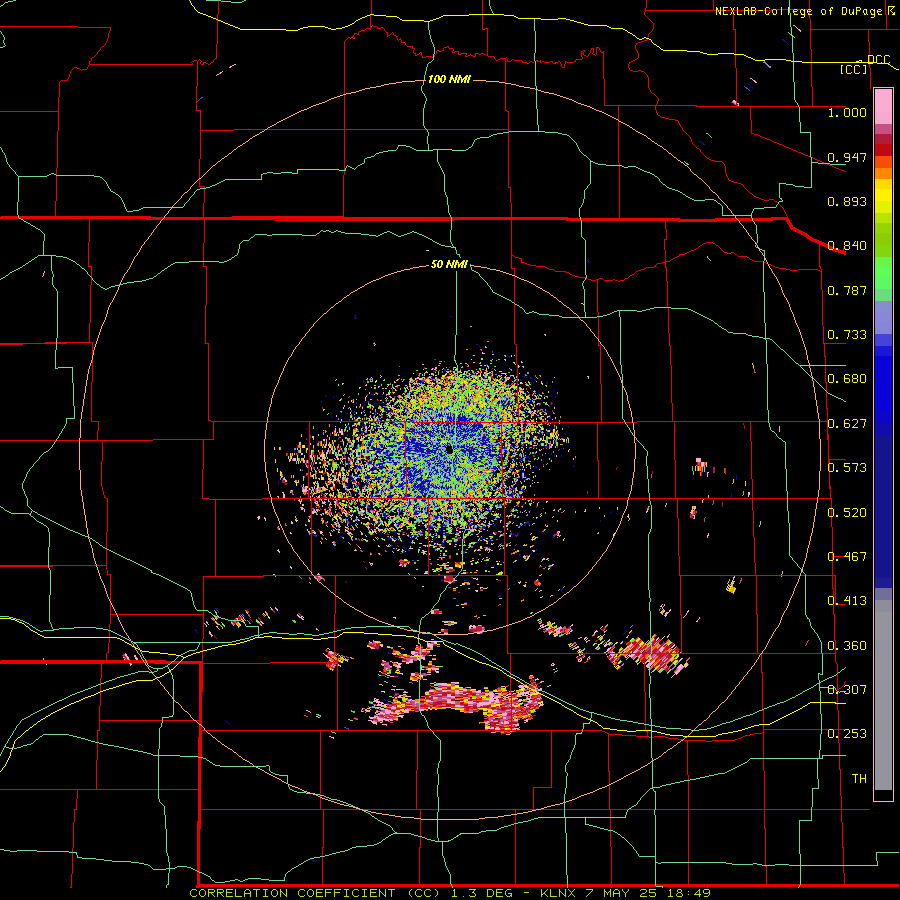Screen dimensions: 900x900
Task: Select the 0.253 scale value
Action: click(x=847, y=734)
